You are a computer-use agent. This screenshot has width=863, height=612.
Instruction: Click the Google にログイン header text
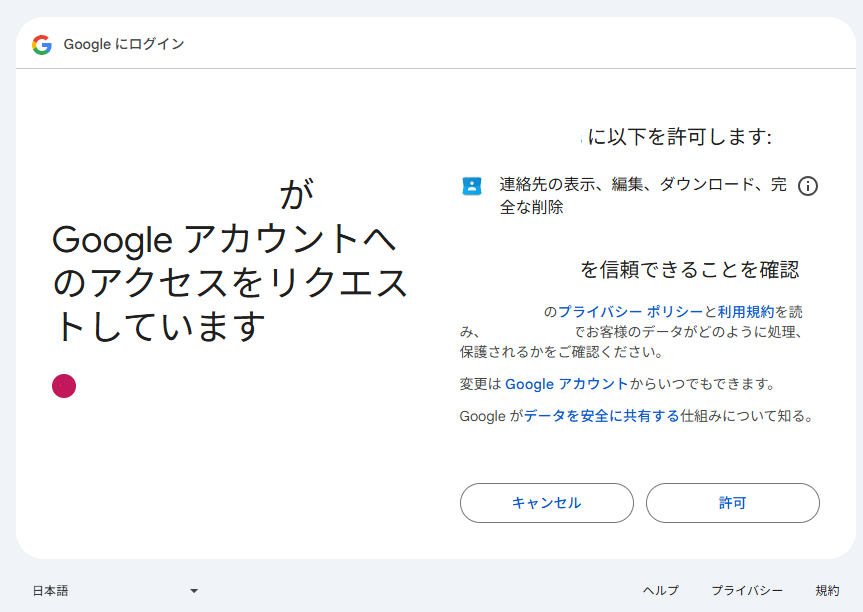click(x=124, y=45)
